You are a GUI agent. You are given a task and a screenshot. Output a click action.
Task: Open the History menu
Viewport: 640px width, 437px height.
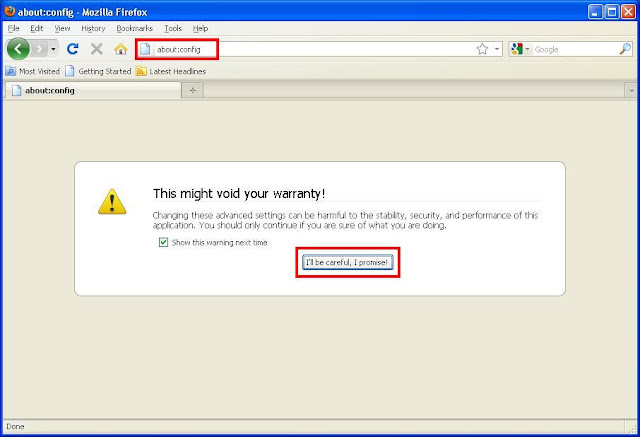93,28
